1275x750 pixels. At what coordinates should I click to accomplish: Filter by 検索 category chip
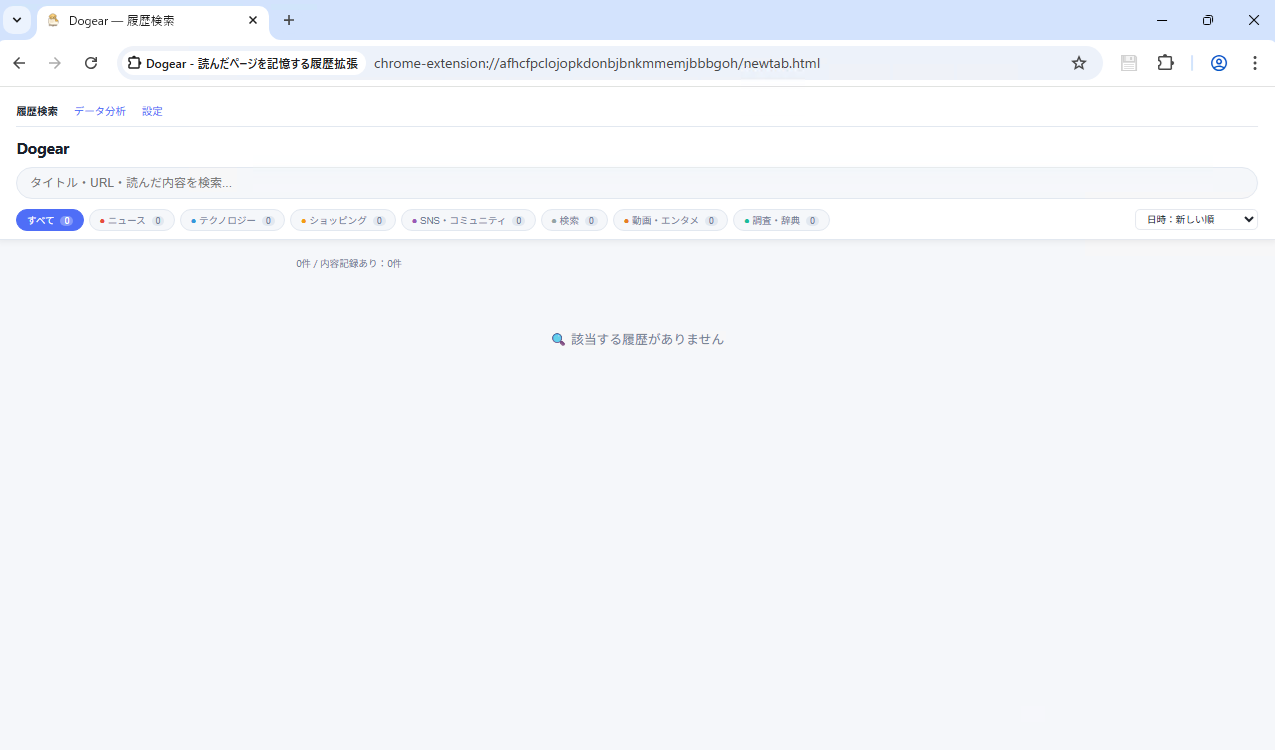click(x=574, y=220)
